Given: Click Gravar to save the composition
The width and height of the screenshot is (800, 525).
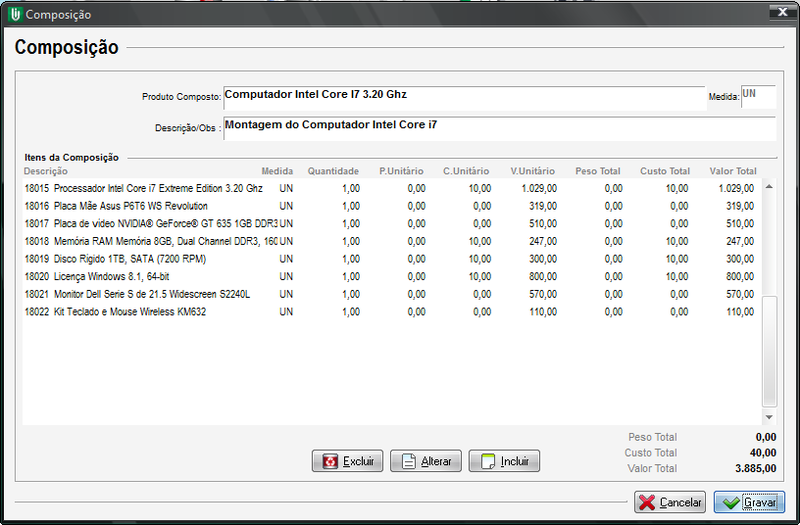Looking at the screenshot, I should pos(749,502).
